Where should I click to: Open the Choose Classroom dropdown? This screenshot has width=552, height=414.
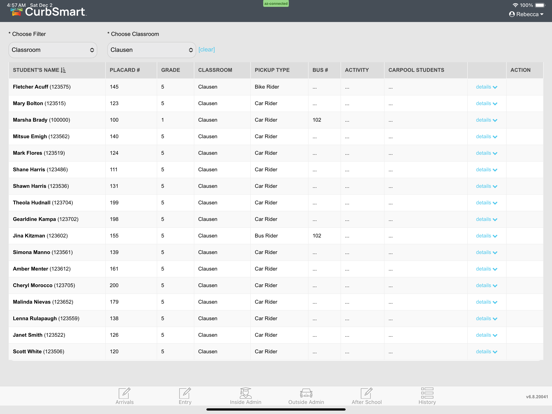pos(151,50)
